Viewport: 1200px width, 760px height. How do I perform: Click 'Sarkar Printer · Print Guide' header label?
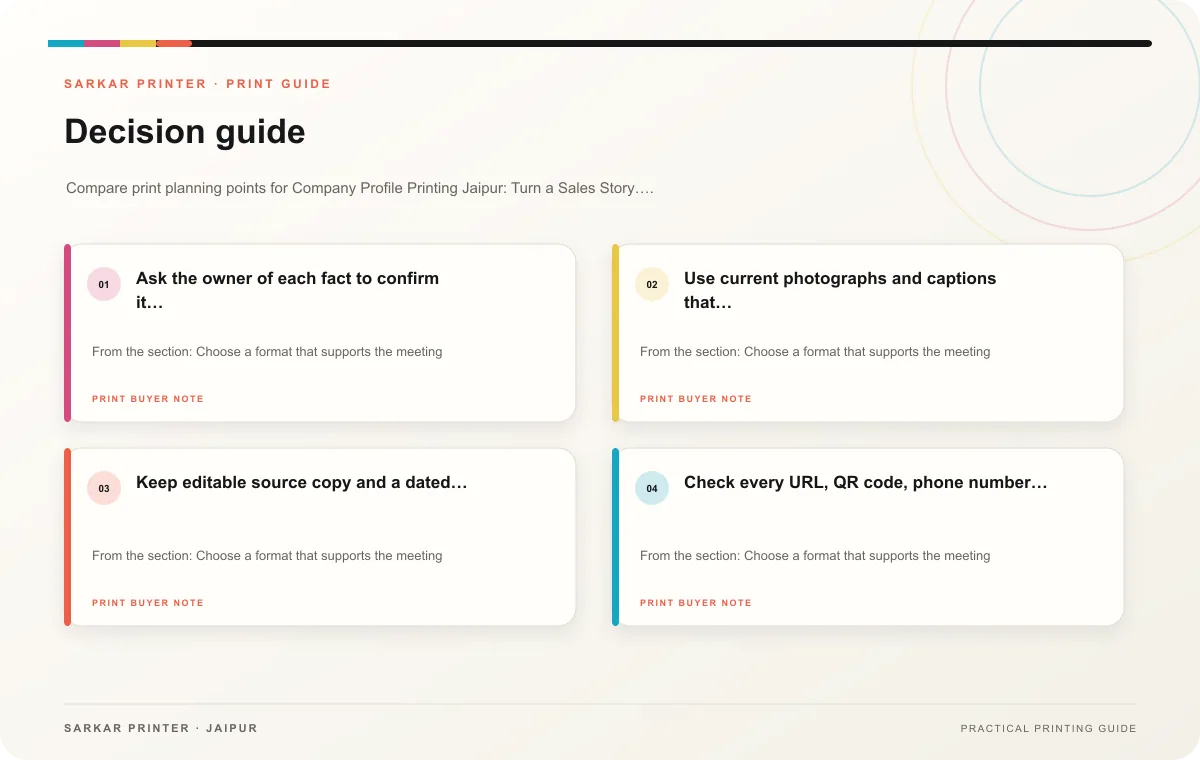point(197,84)
